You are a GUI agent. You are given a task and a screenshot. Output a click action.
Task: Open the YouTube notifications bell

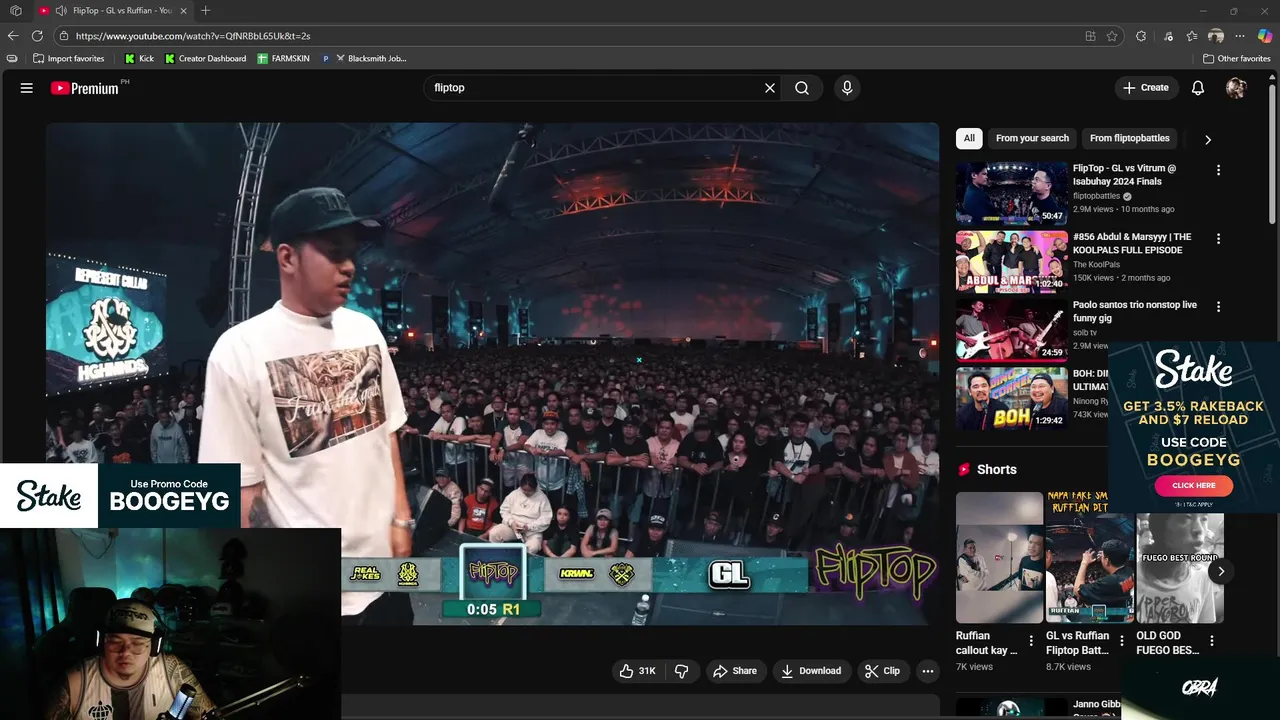(1198, 88)
